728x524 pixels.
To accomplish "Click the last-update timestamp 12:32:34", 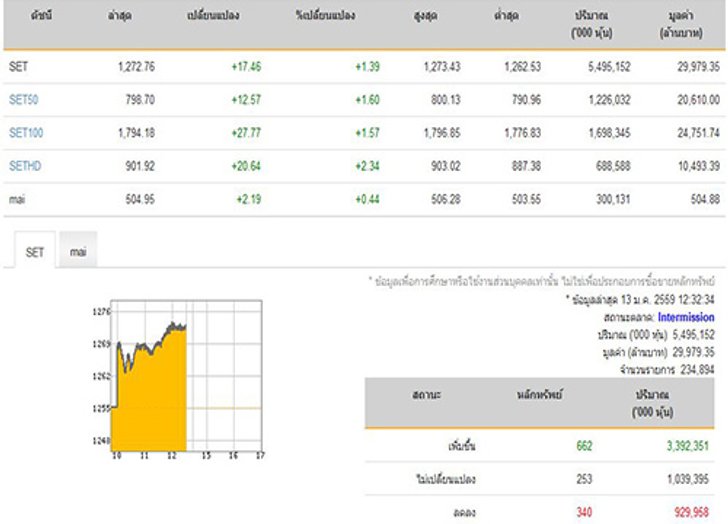I will coord(696,300).
